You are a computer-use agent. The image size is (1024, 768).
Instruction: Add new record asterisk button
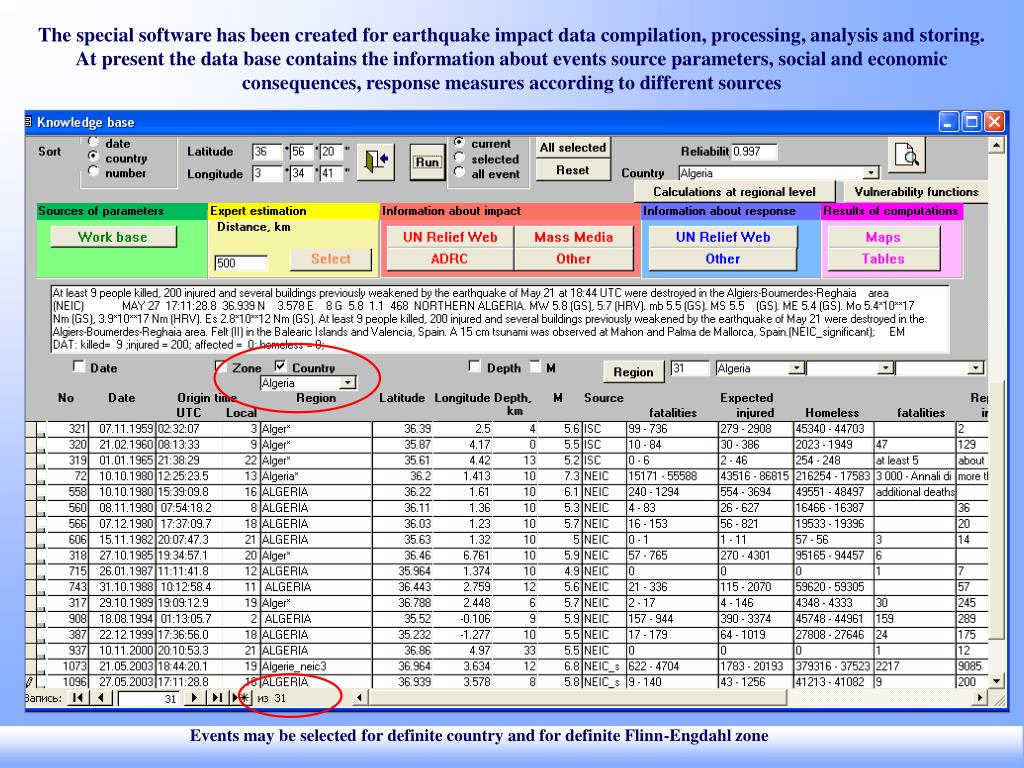tap(241, 698)
